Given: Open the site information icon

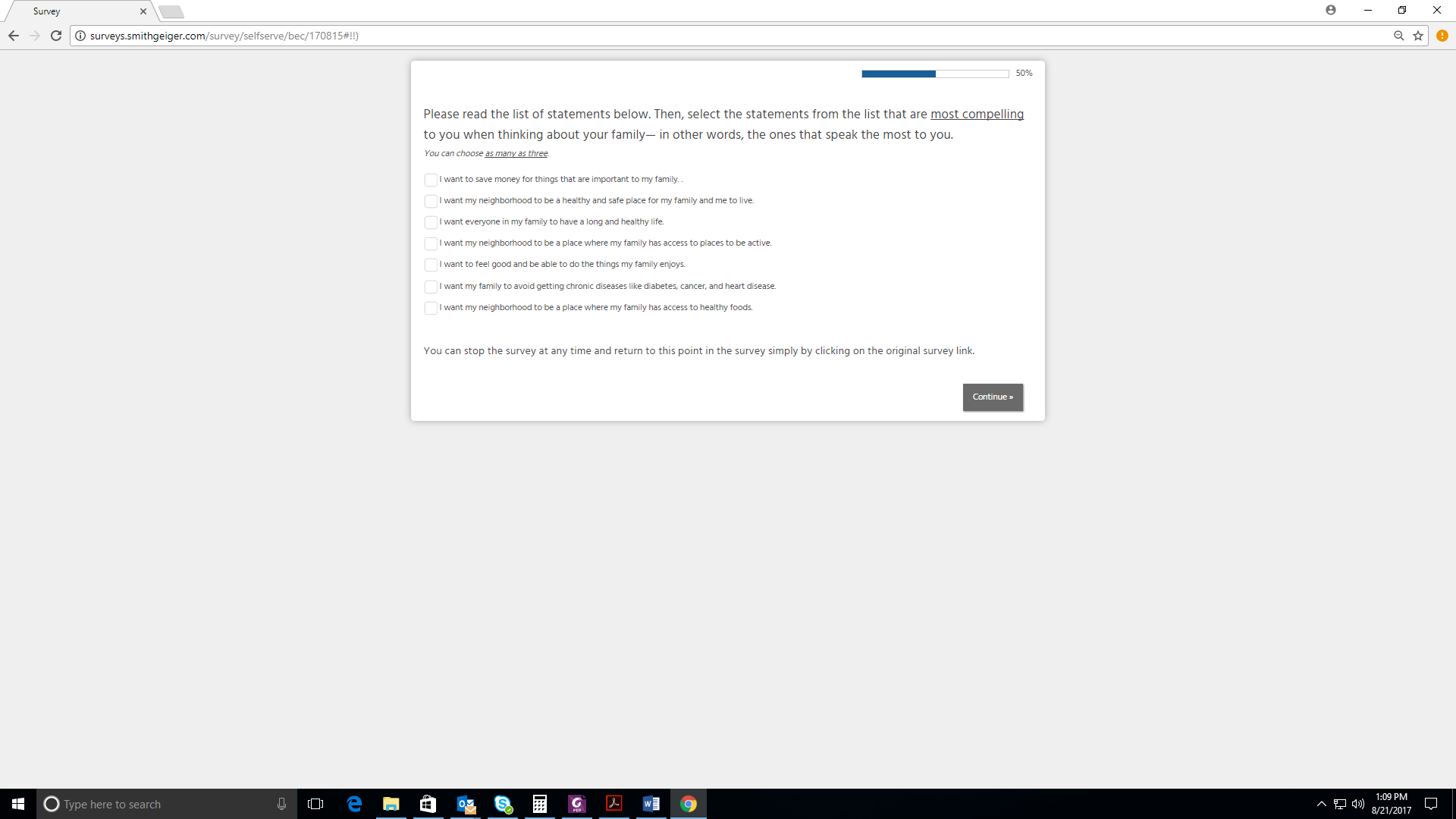Looking at the screenshot, I should point(80,36).
